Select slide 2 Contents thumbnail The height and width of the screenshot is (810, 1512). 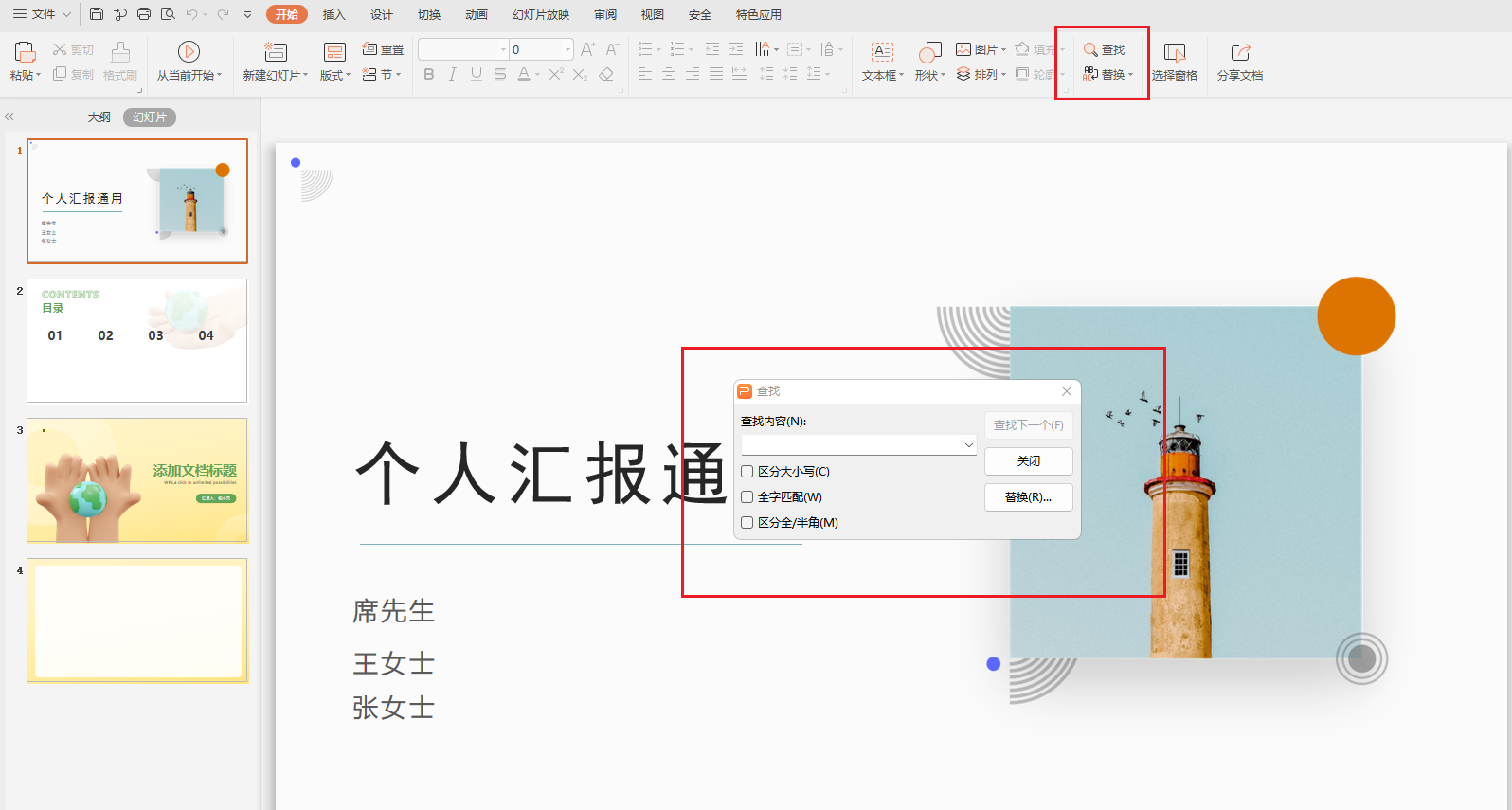137,340
